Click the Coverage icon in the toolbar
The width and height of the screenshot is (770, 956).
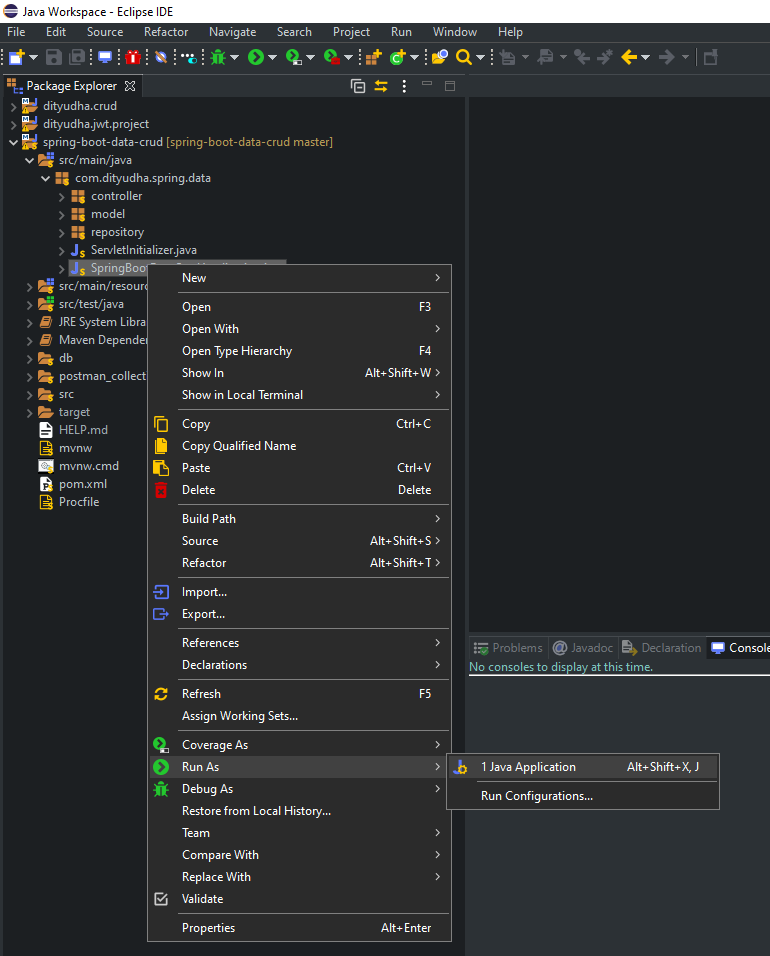click(x=295, y=57)
